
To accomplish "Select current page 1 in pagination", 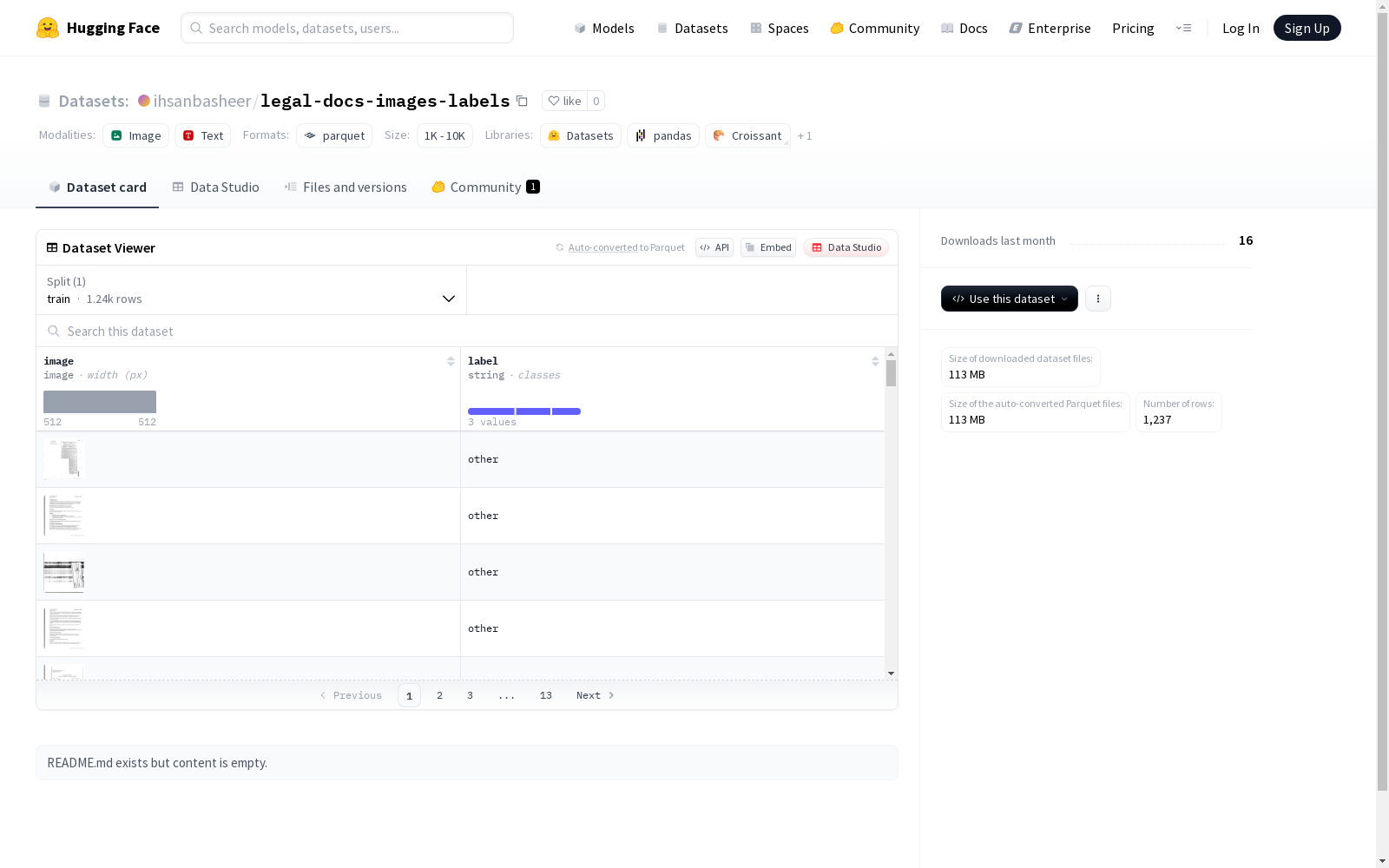I will click(409, 695).
